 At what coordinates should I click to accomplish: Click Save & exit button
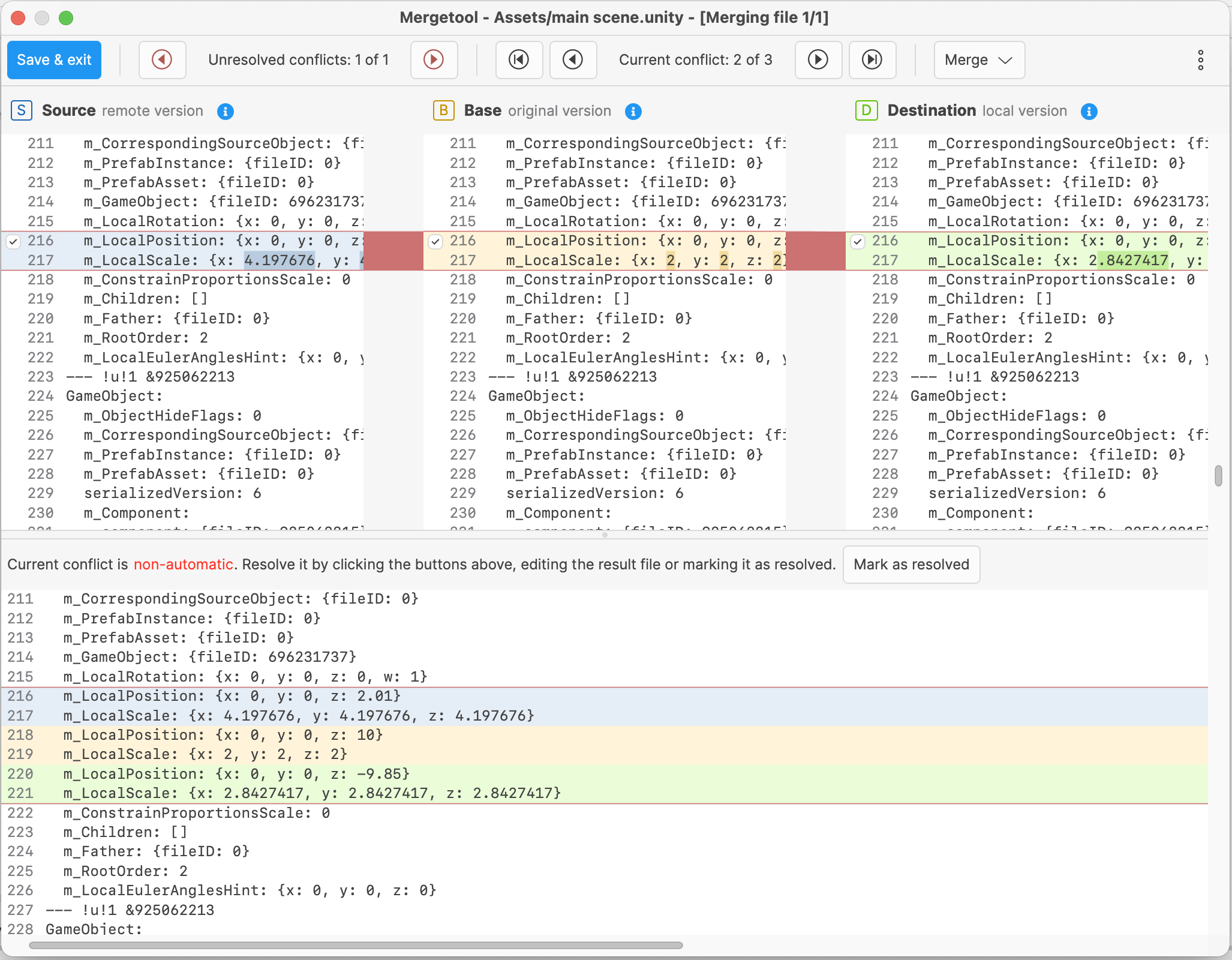coord(54,59)
